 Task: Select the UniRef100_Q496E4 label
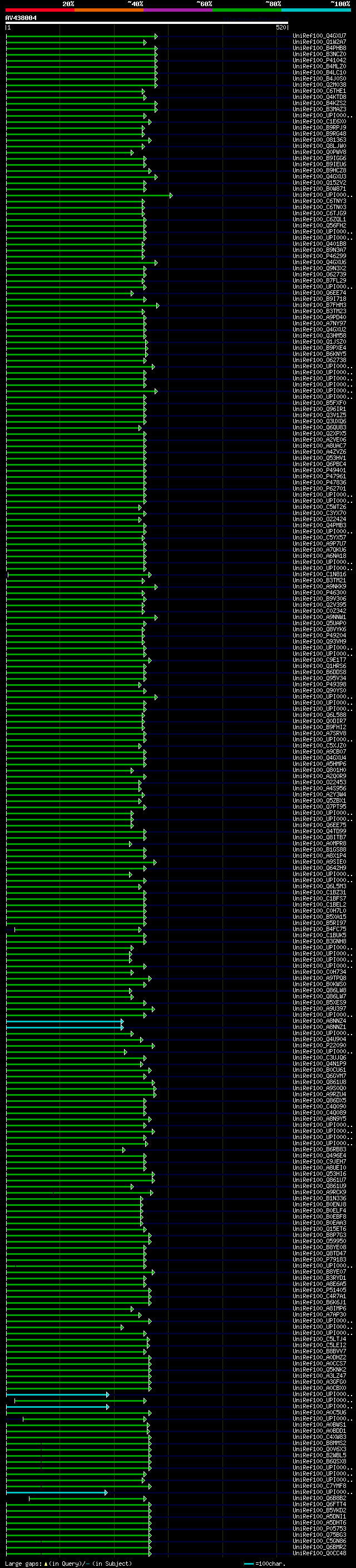tap(319, 1155)
